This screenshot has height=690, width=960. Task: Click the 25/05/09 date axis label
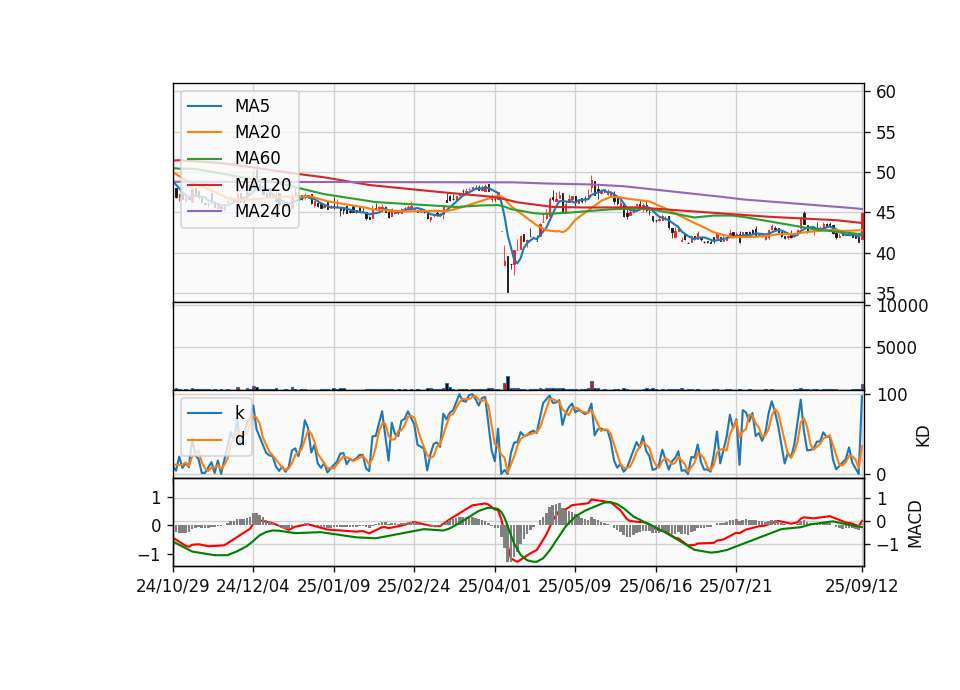(x=575, y=586)
